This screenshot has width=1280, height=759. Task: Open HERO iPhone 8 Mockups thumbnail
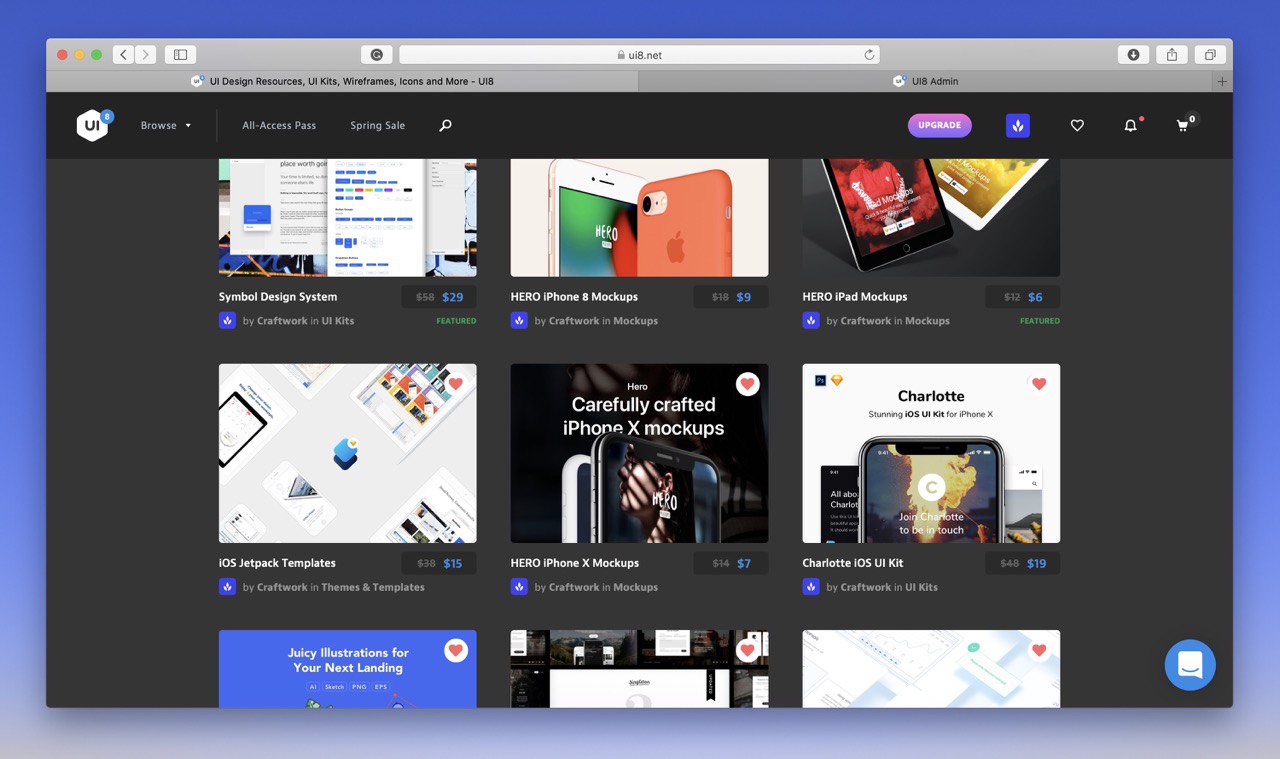click(x=639, y=217)
